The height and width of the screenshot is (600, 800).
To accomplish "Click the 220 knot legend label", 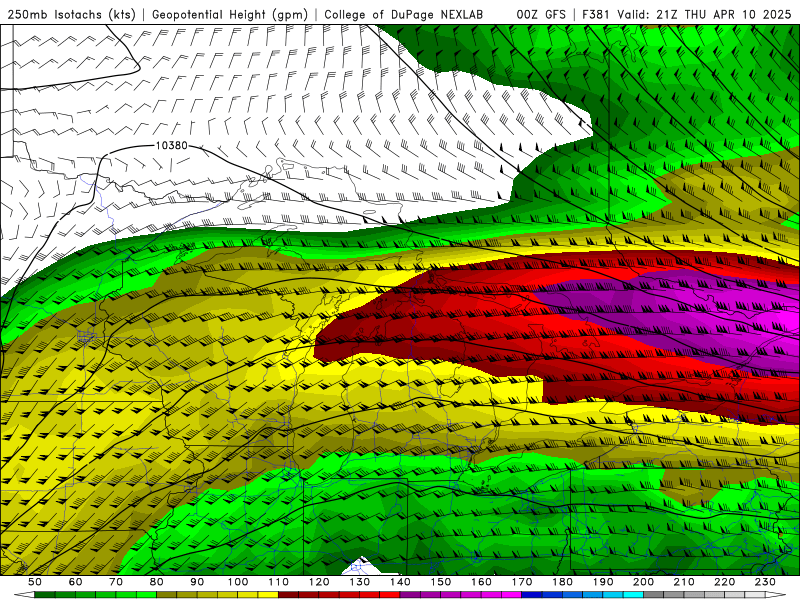I will click(724, 582).
